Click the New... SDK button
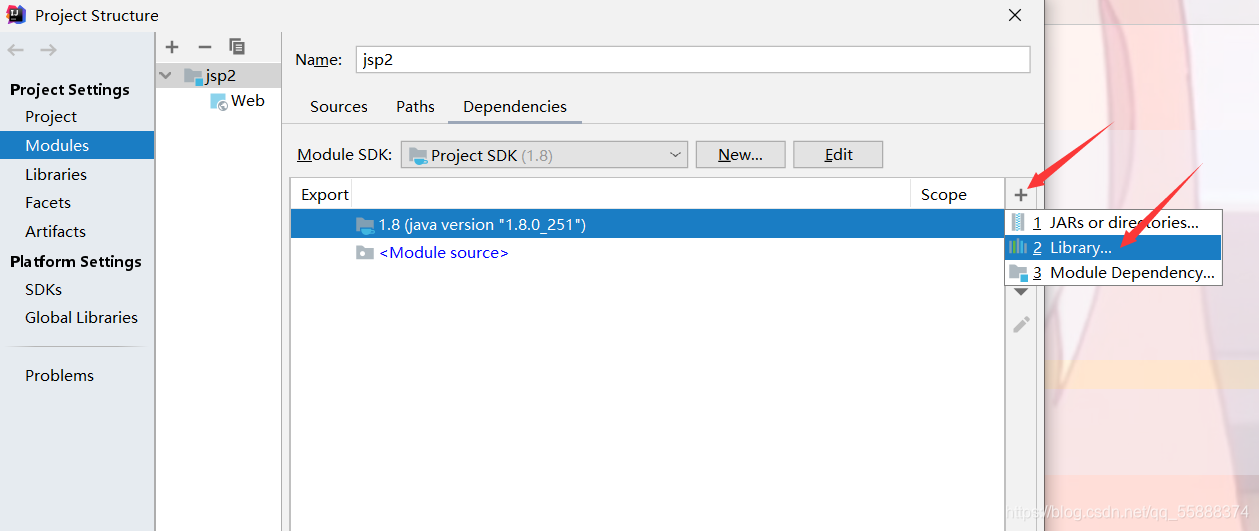Screen dimensions: 1259x531 click(740, 154)
